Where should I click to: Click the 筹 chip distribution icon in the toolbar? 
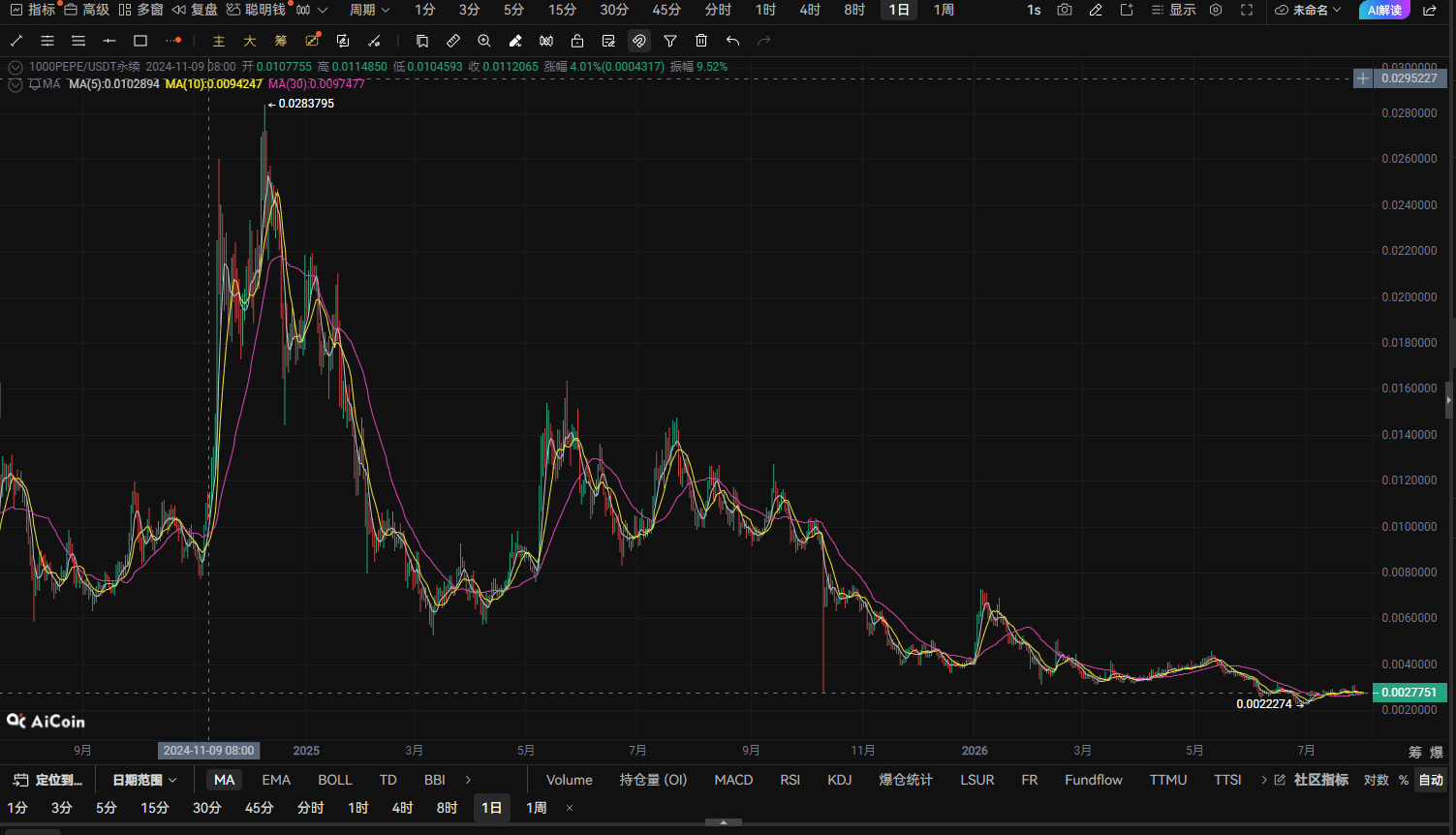[281, 41]
